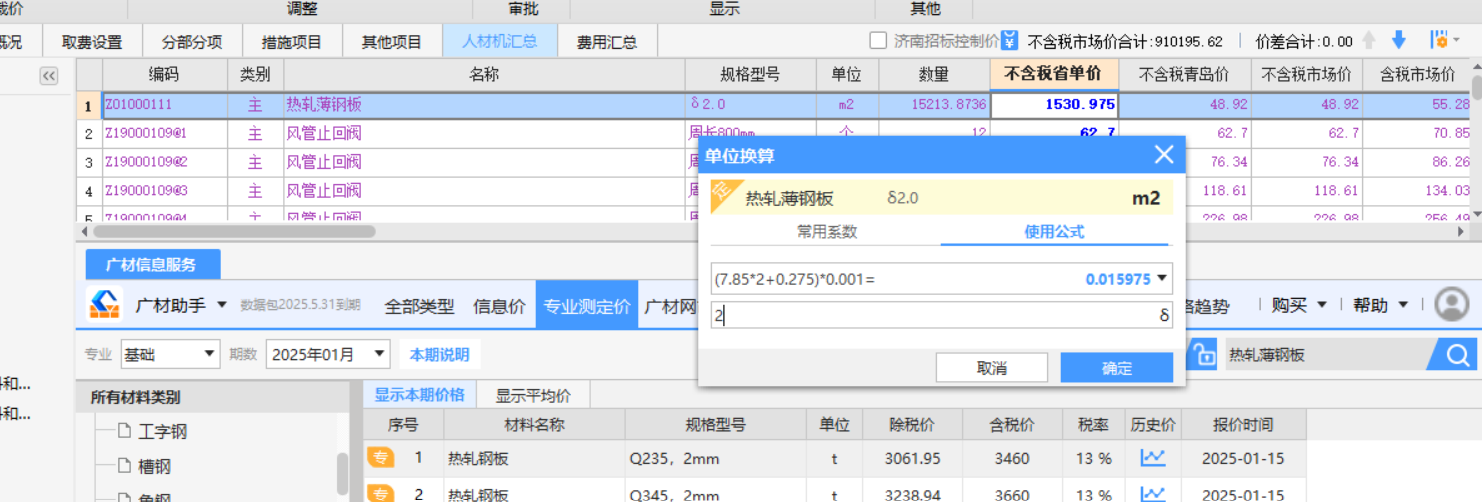The height and width of the screenshot is (502, 1482).
Task: Open the 专业 基础 combo box
Action: point(169,354)
